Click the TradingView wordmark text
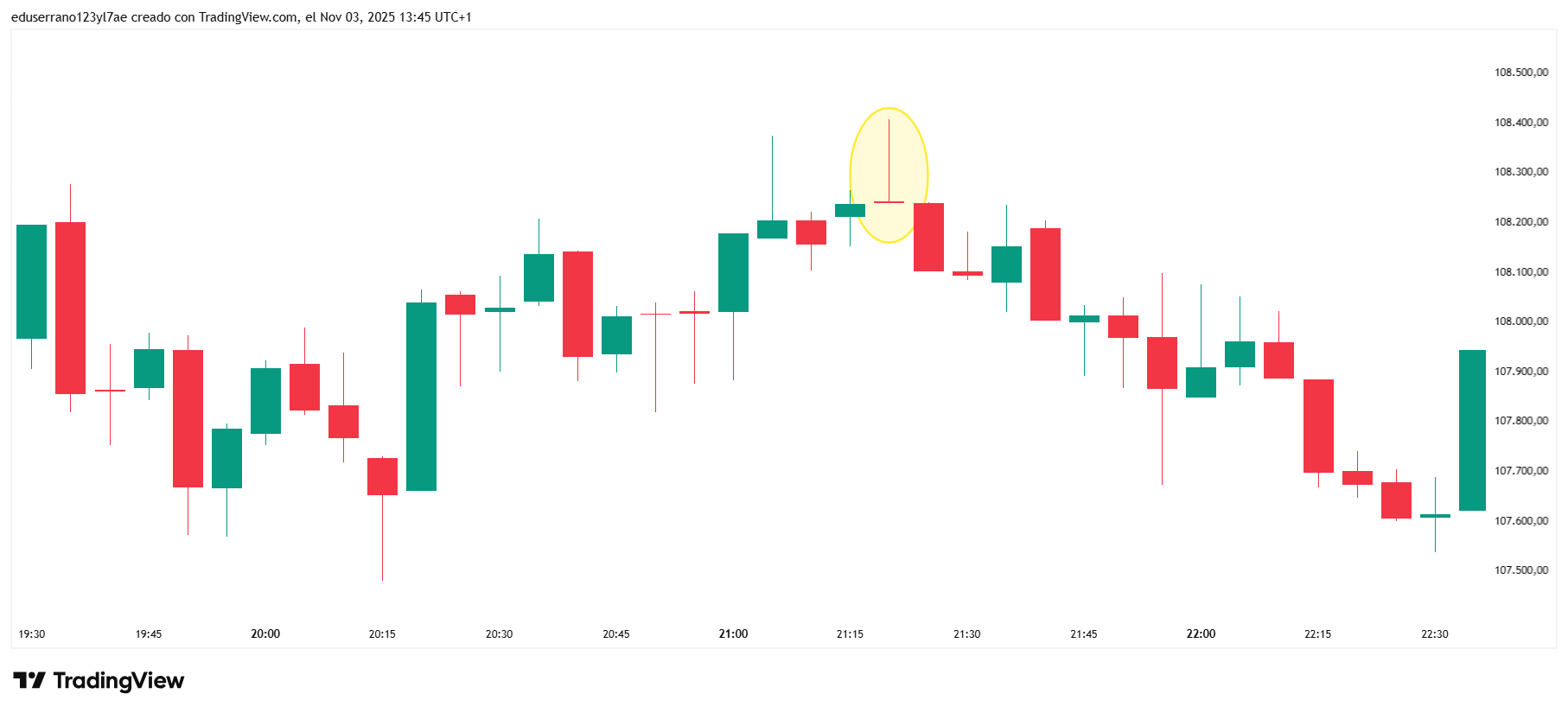The width and height of the screenshot is (1568, 713). 118,681
